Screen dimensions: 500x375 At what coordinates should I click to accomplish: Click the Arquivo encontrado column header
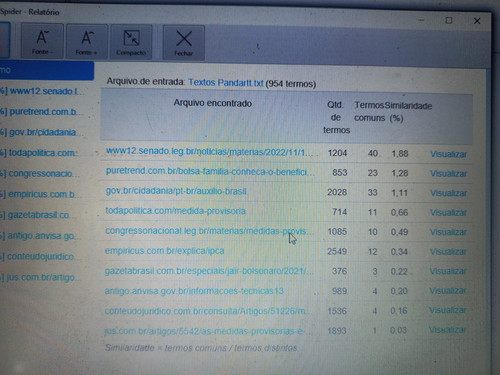(x=213, y=103)
